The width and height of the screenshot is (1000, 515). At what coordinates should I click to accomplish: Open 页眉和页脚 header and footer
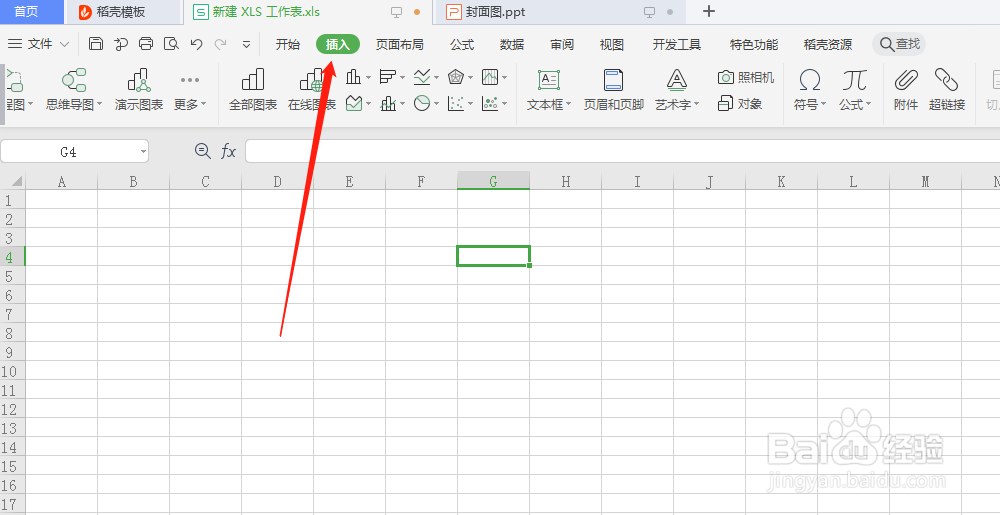614,89
